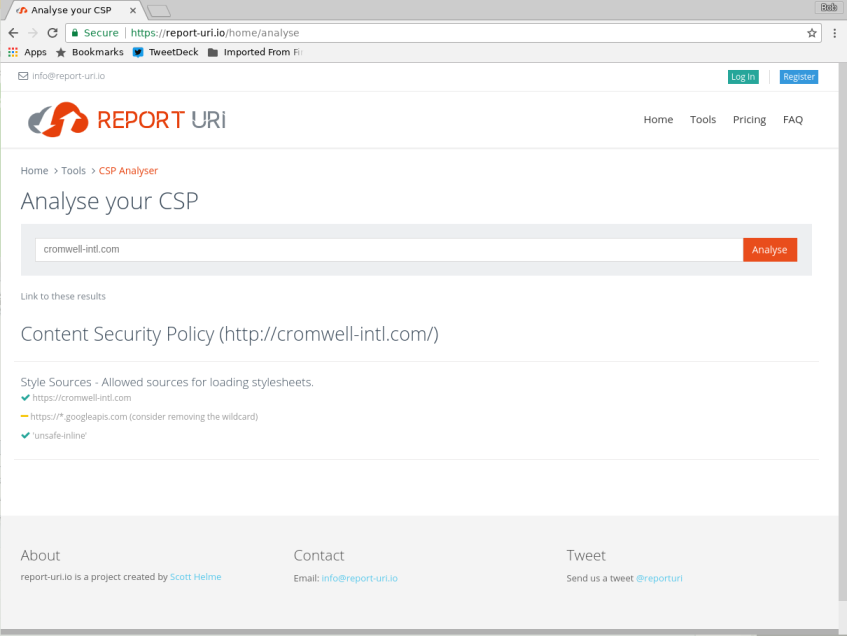Click the CSP Analyser breadcrumb
Viewport: 847px width, 636px height.
[128, 171]
